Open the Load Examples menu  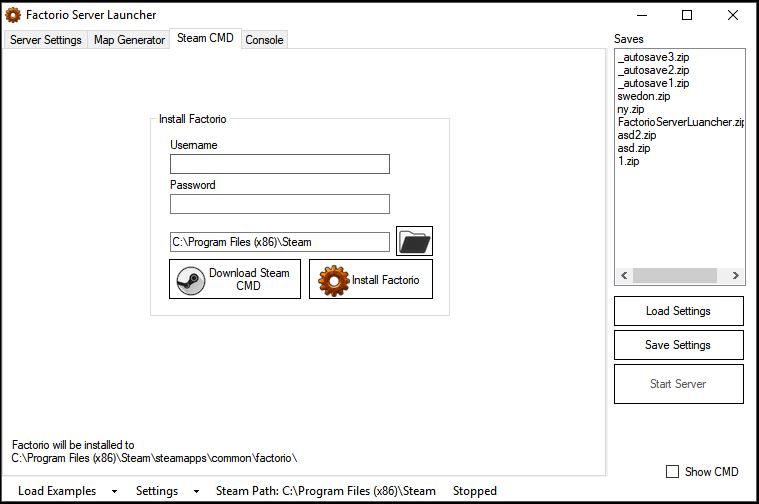click(x=57, y=491)
